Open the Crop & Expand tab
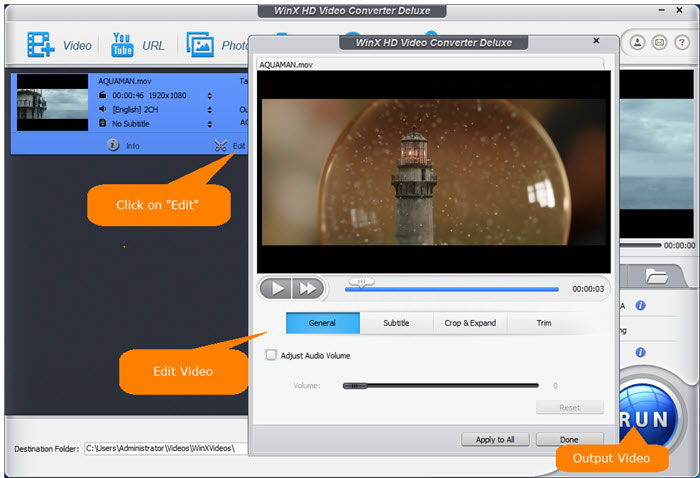Image resolution: width=700 pixels, height=478 pixels. coord(470,323)
